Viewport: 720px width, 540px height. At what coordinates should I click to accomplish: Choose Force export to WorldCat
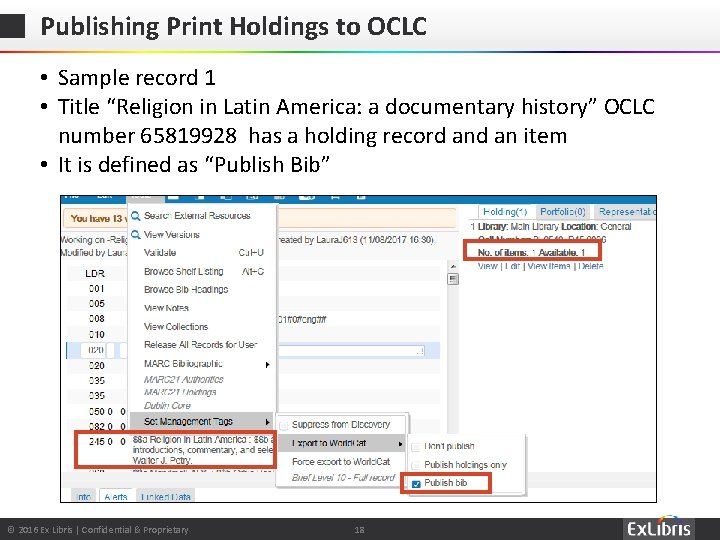(341, 461)
